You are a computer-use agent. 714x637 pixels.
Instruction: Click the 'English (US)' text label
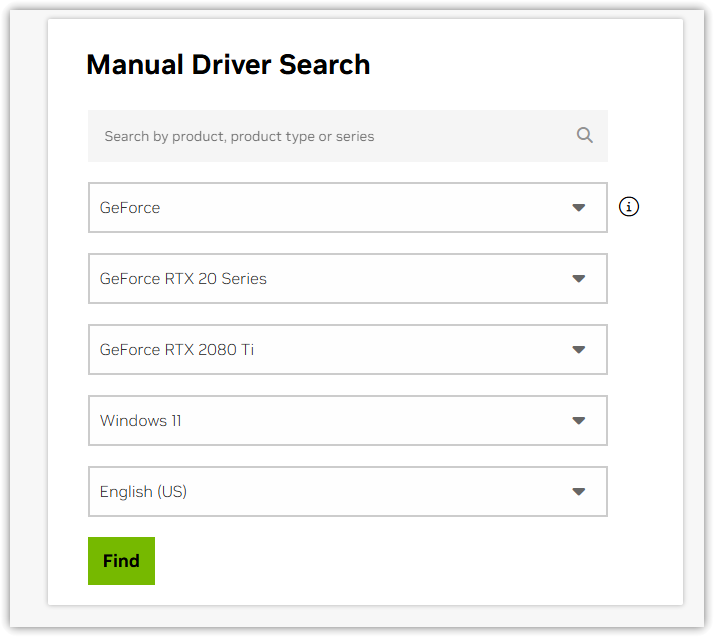(143, 492)
